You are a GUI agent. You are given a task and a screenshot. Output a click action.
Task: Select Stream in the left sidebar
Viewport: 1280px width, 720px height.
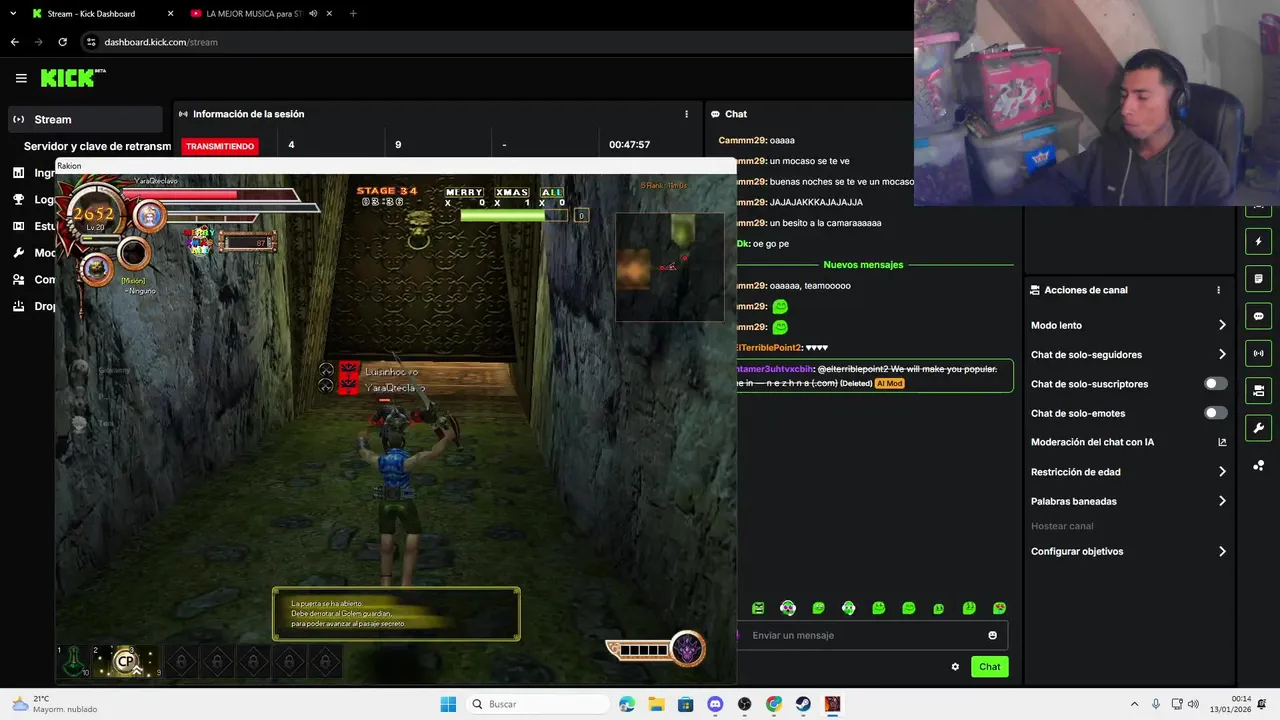pos(85,119)
